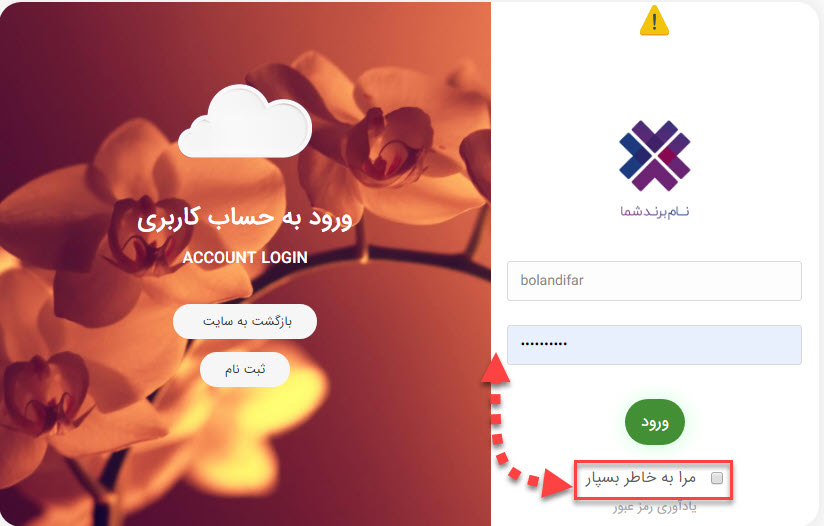This screenshot has width=824, height=526.
Task: Click the مرا به خاطر بسپار label text
Action: (x=641, y=478)
